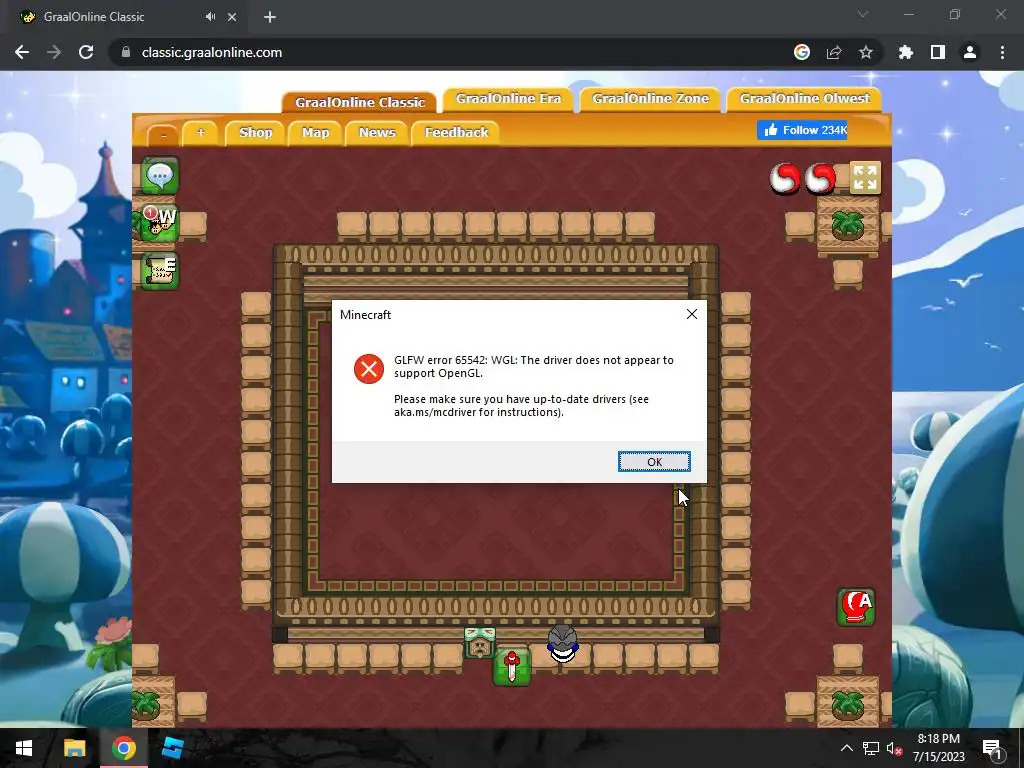Open the Shop menu
Screen dimensions: 1024x768
pyautogui.click(x=255, y=133)
